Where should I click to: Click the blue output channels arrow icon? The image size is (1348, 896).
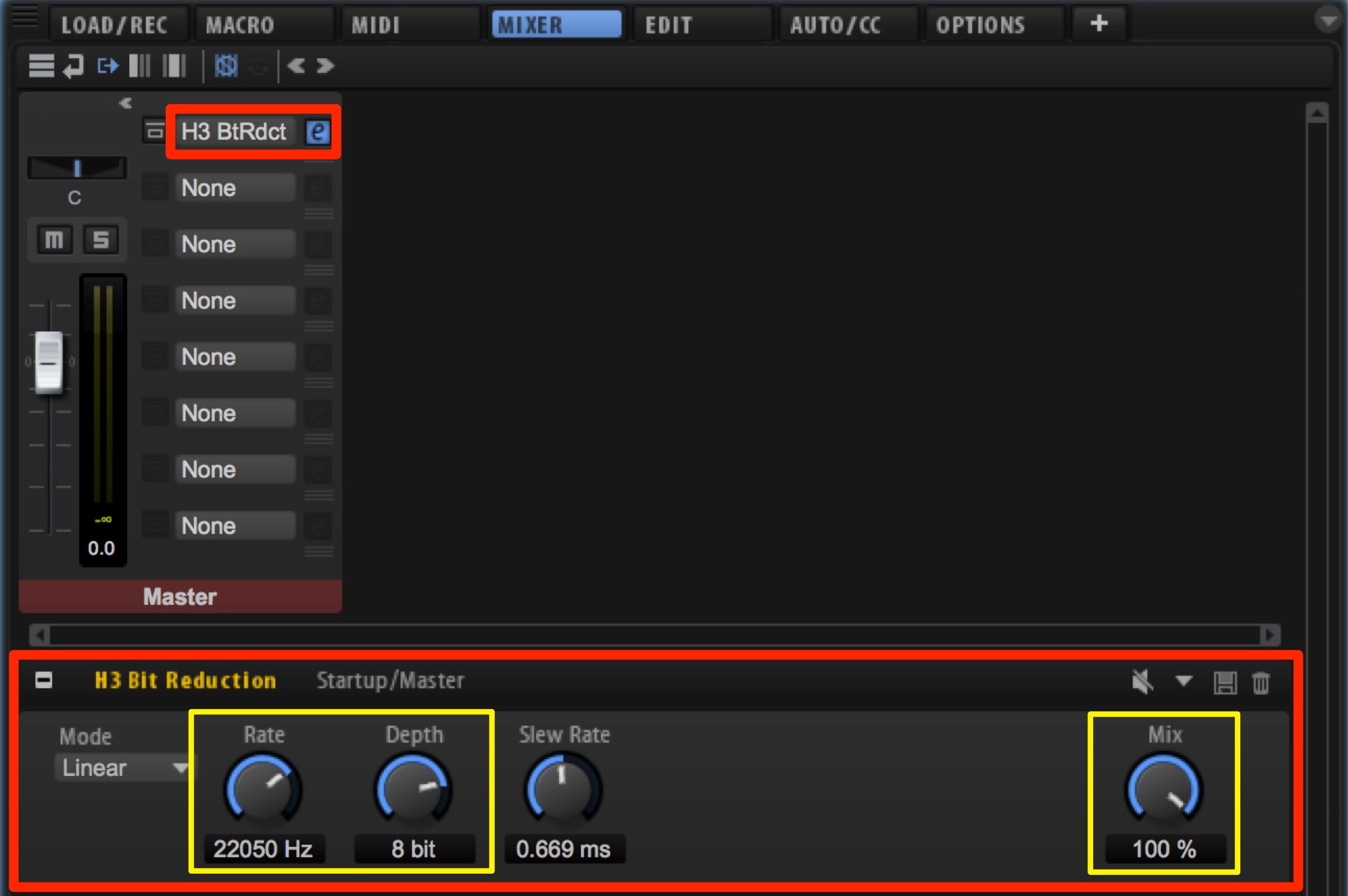(x=108, y=66)
